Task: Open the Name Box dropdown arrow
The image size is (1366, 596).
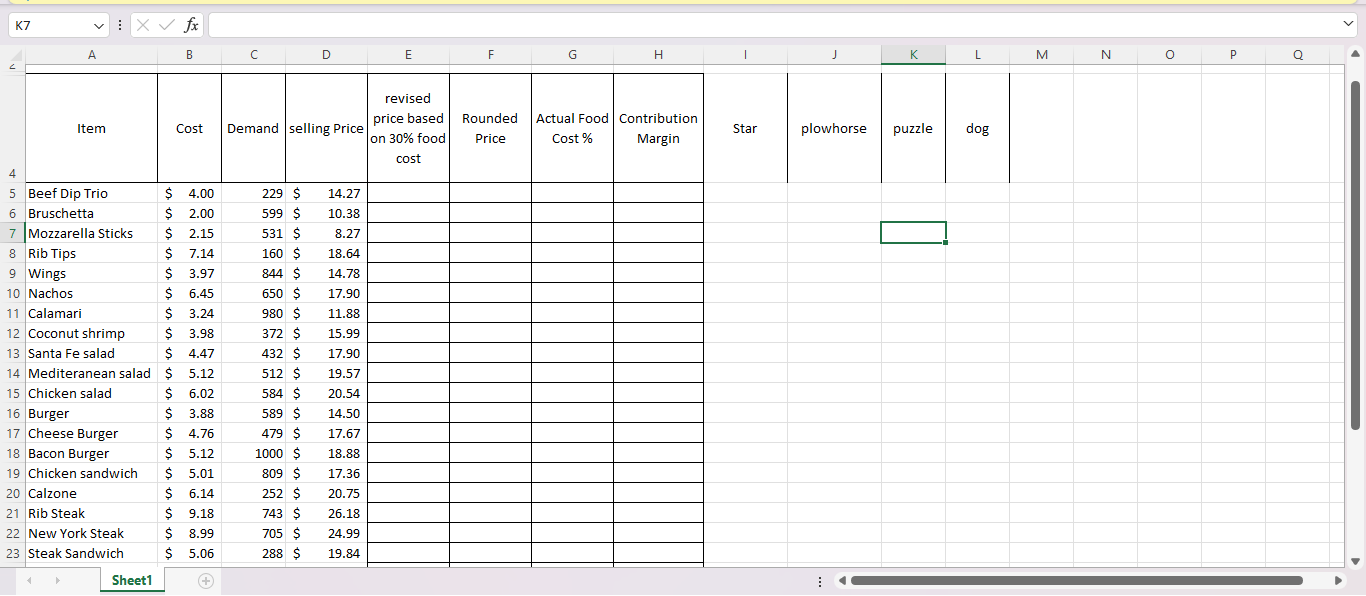Action: coord(97,25)
